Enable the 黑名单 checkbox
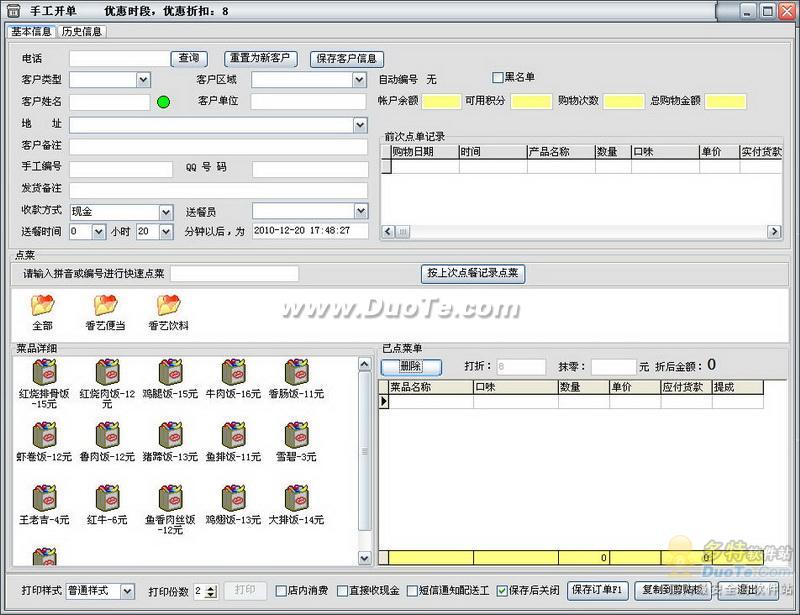This screenshot has width=800, height=615. click(x=498, y=77)
